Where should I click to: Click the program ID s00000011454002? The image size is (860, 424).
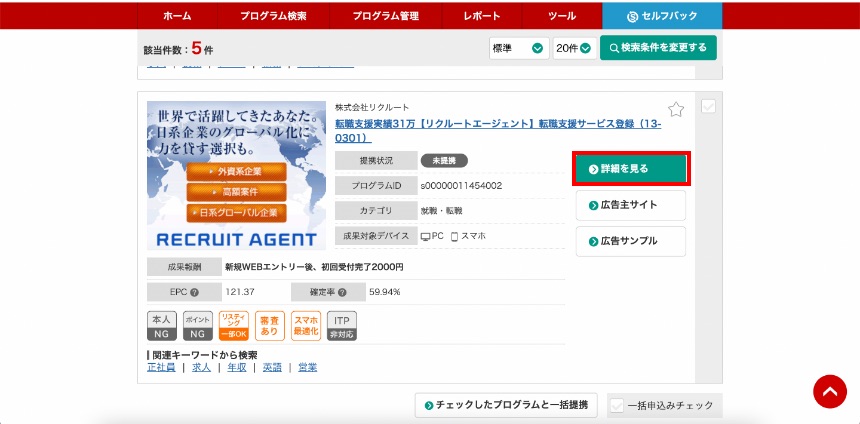tap(461, 186)
